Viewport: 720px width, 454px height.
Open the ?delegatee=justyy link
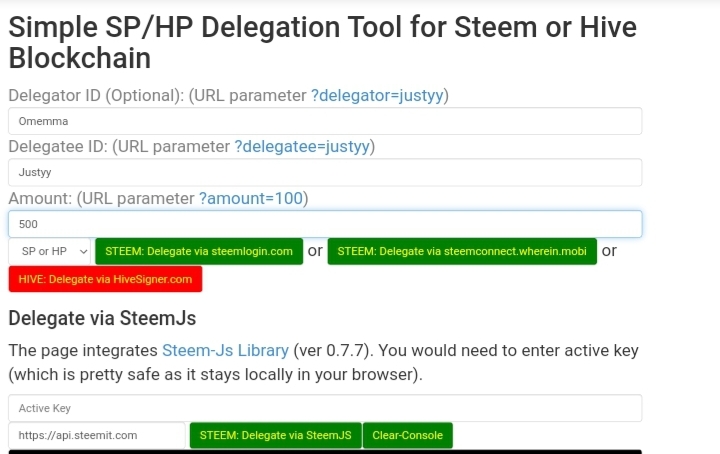[x=302, y=146]
